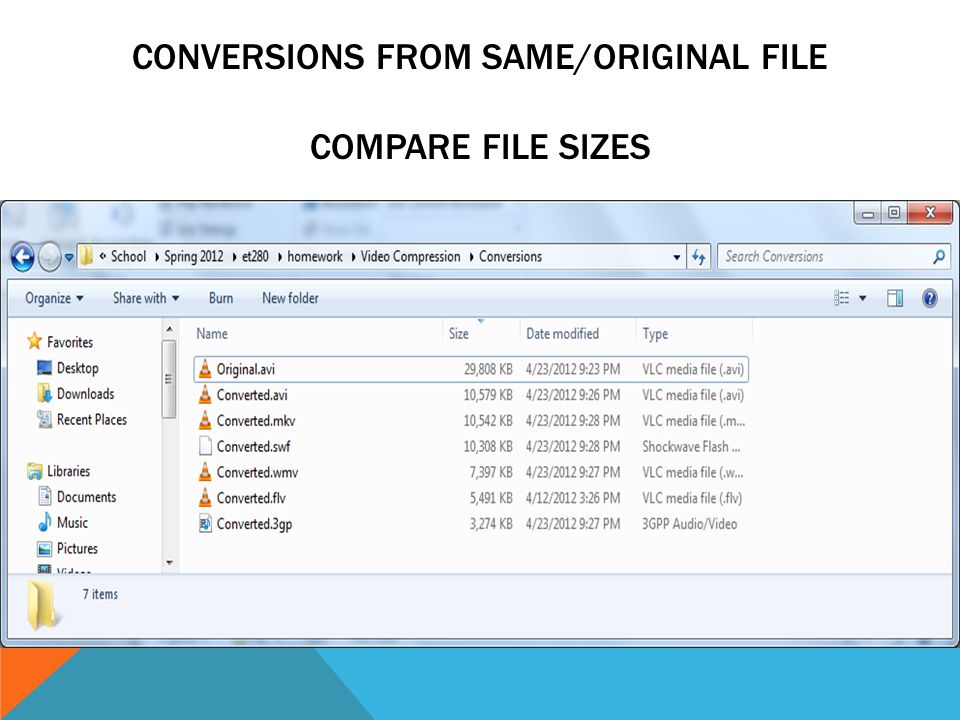960x720 pixels.
Task: Go back with the blue Back arrow
Action: click(23, 257)
